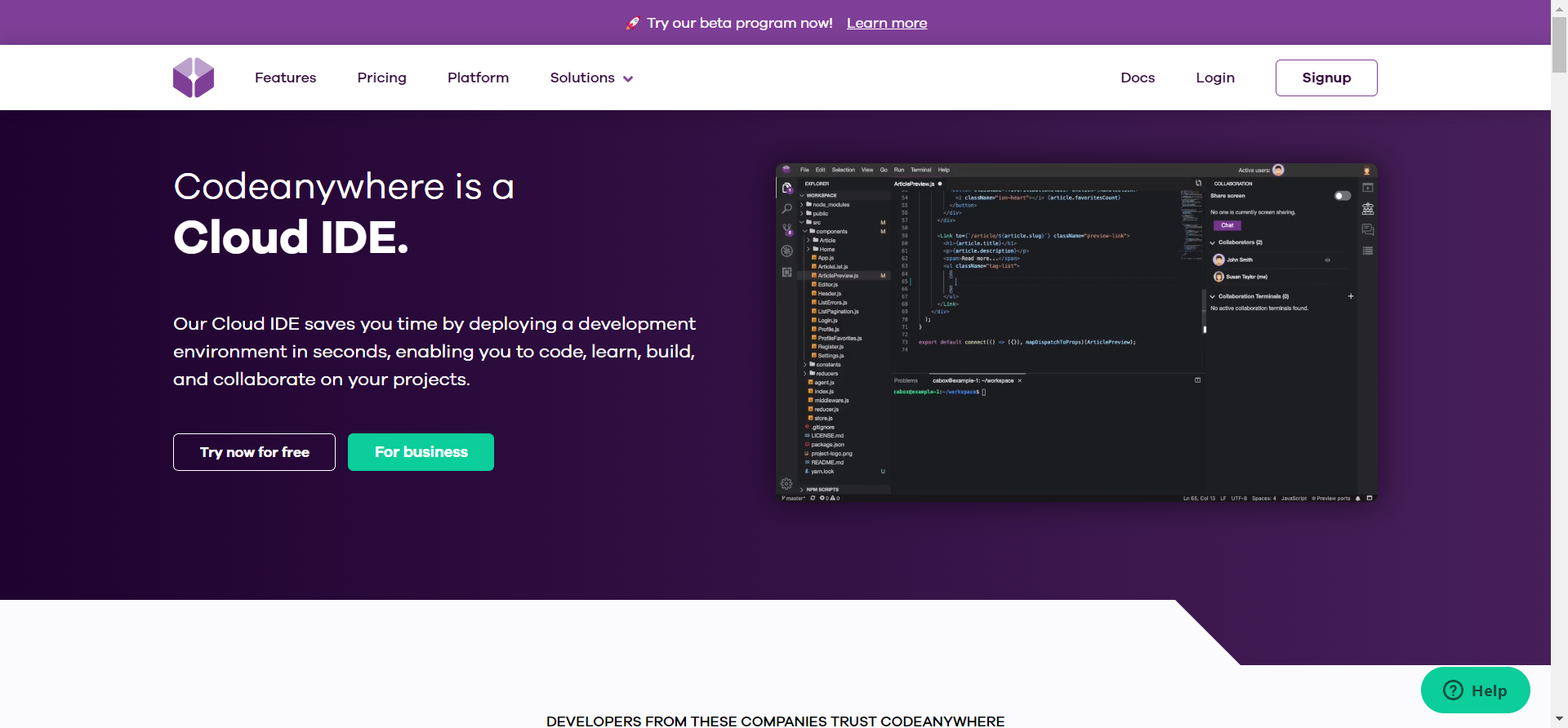Switch to the Problems panel tab

(x=906, y=381)
